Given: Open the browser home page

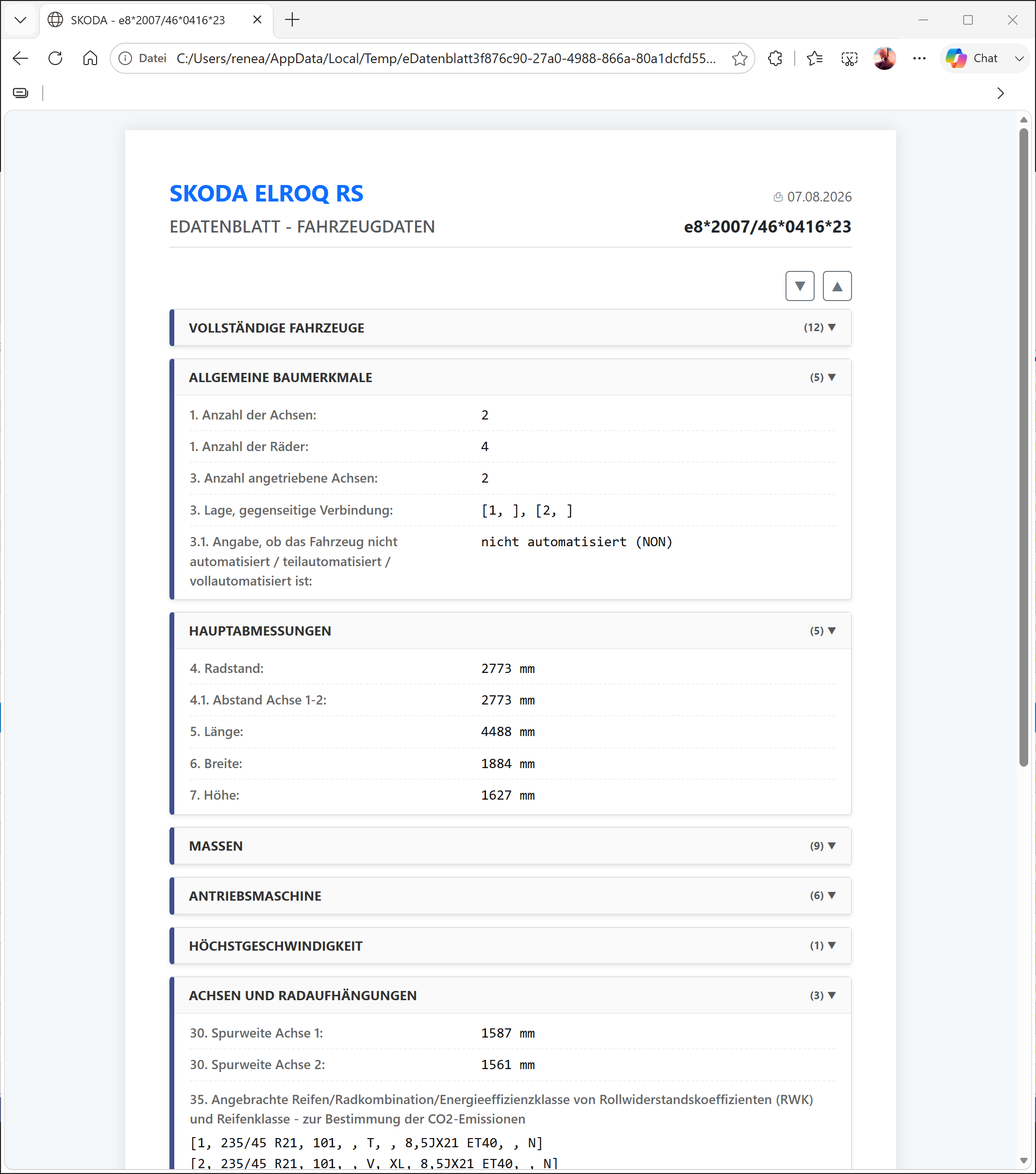Looking at the screenshot, I should click(x=90, y=59).
